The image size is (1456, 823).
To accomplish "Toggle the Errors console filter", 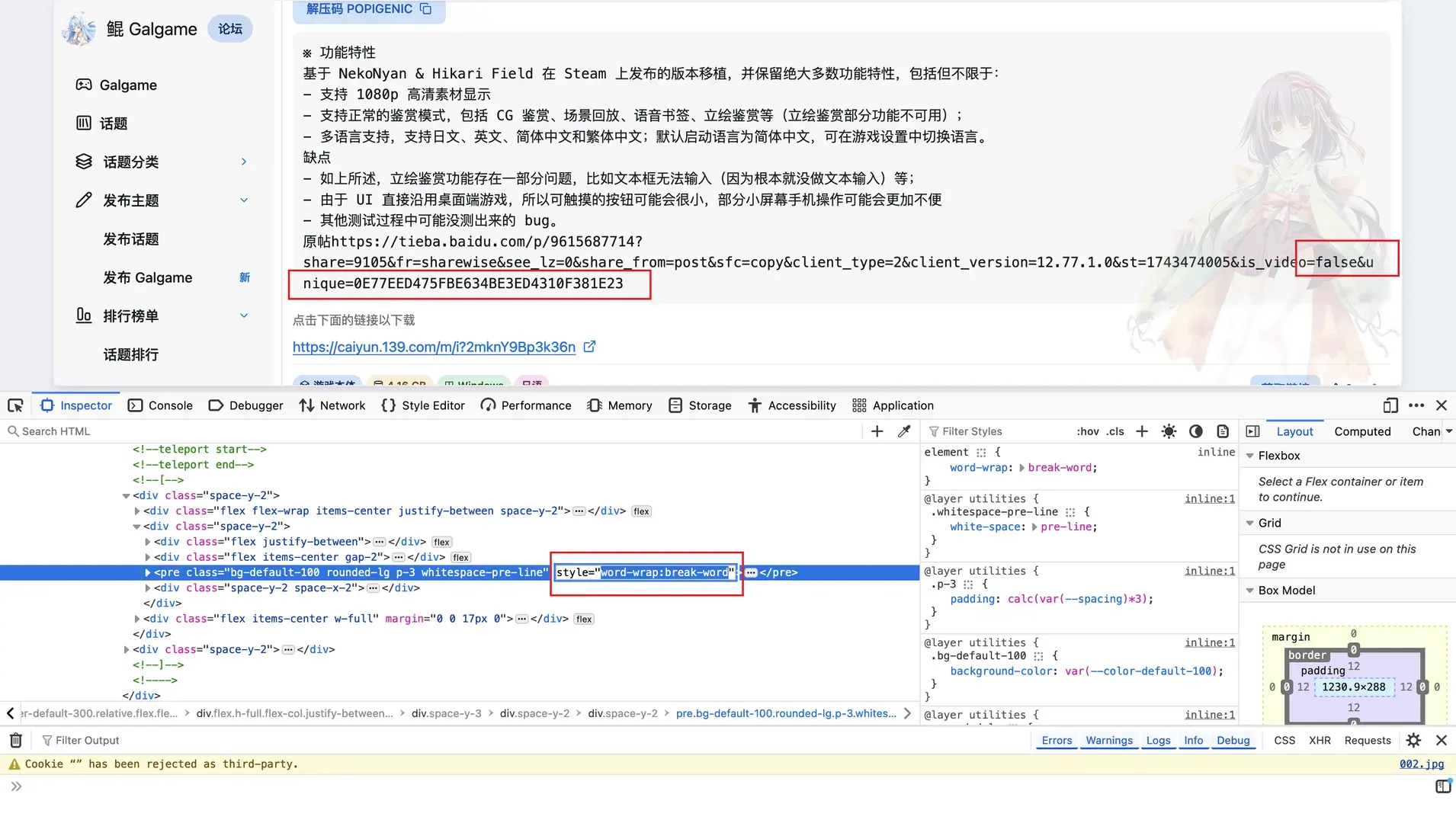I will tap(1057, 741).
